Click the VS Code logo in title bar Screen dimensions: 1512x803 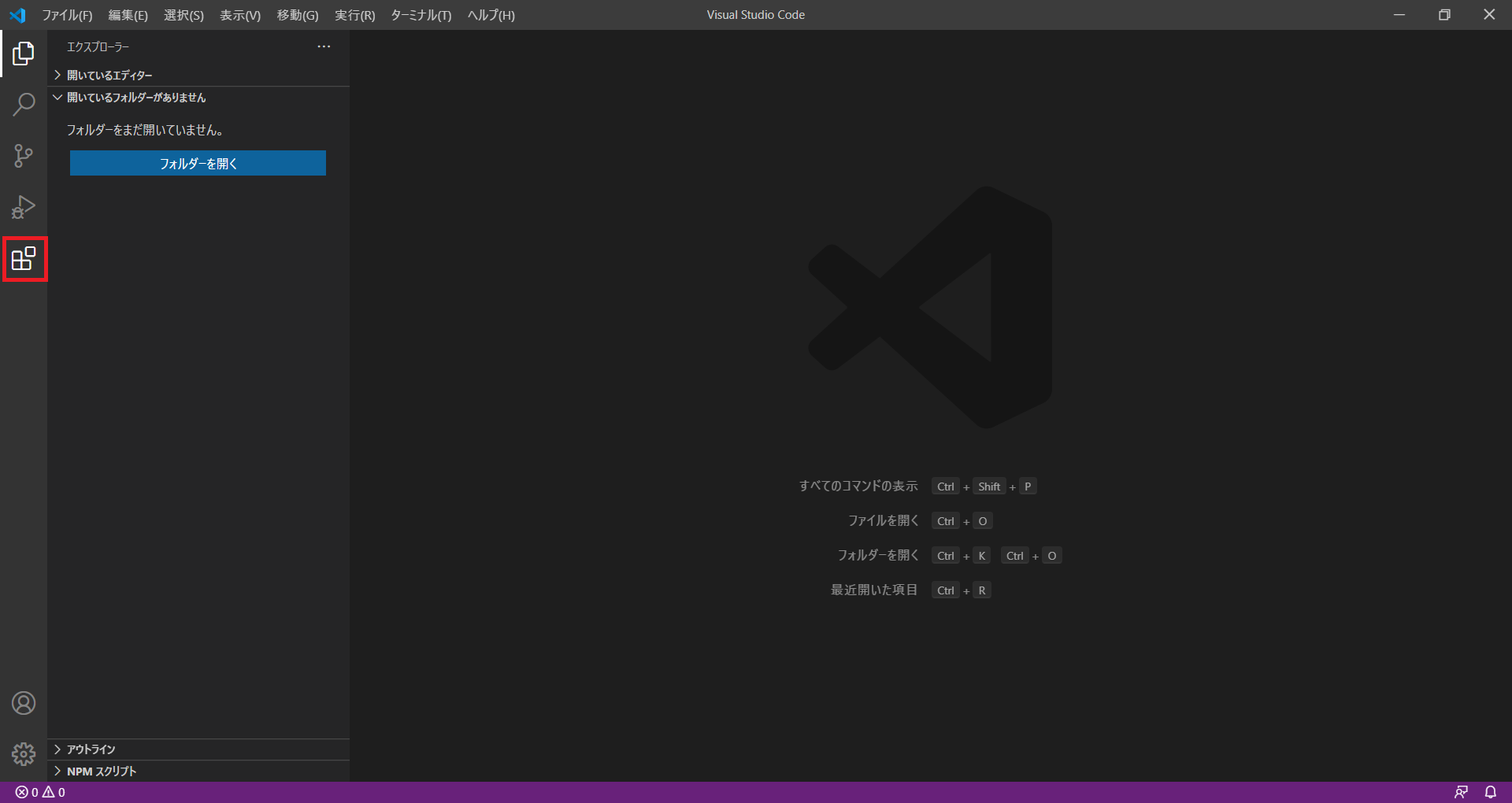click(17, 15)
